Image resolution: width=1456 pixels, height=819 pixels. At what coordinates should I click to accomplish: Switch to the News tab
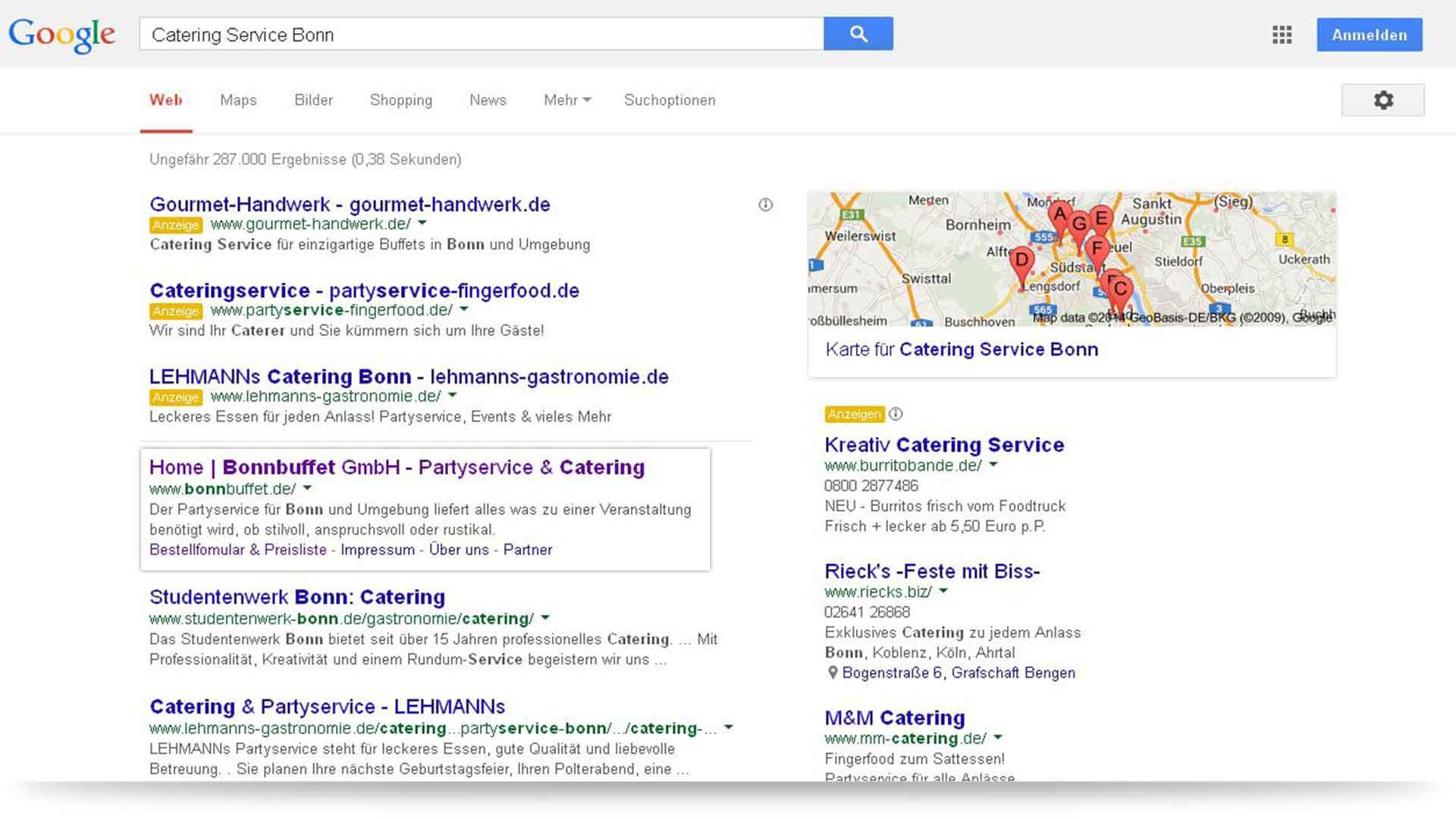pyautogui.click(x=488, y=100)
